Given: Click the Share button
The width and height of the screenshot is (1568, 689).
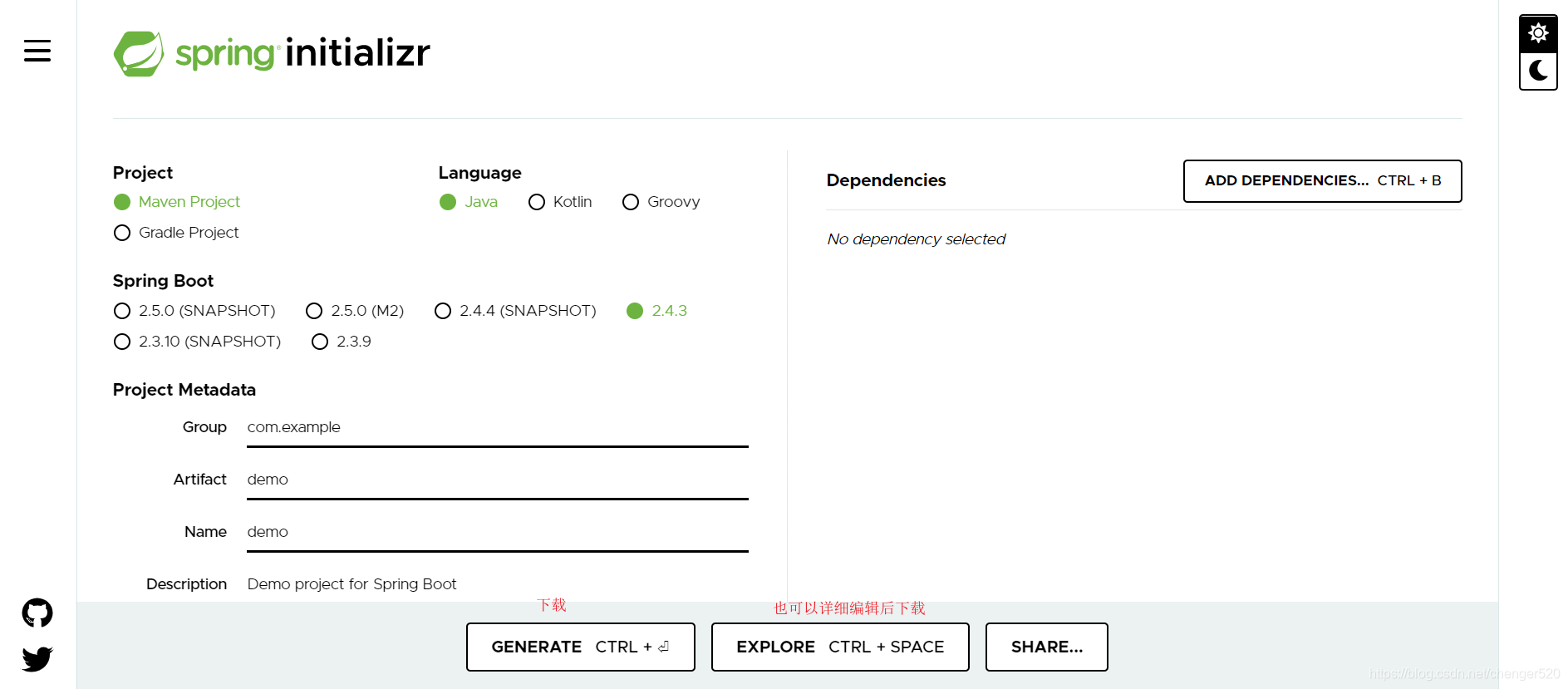Looking at the screenshot, I should 1046,647.
